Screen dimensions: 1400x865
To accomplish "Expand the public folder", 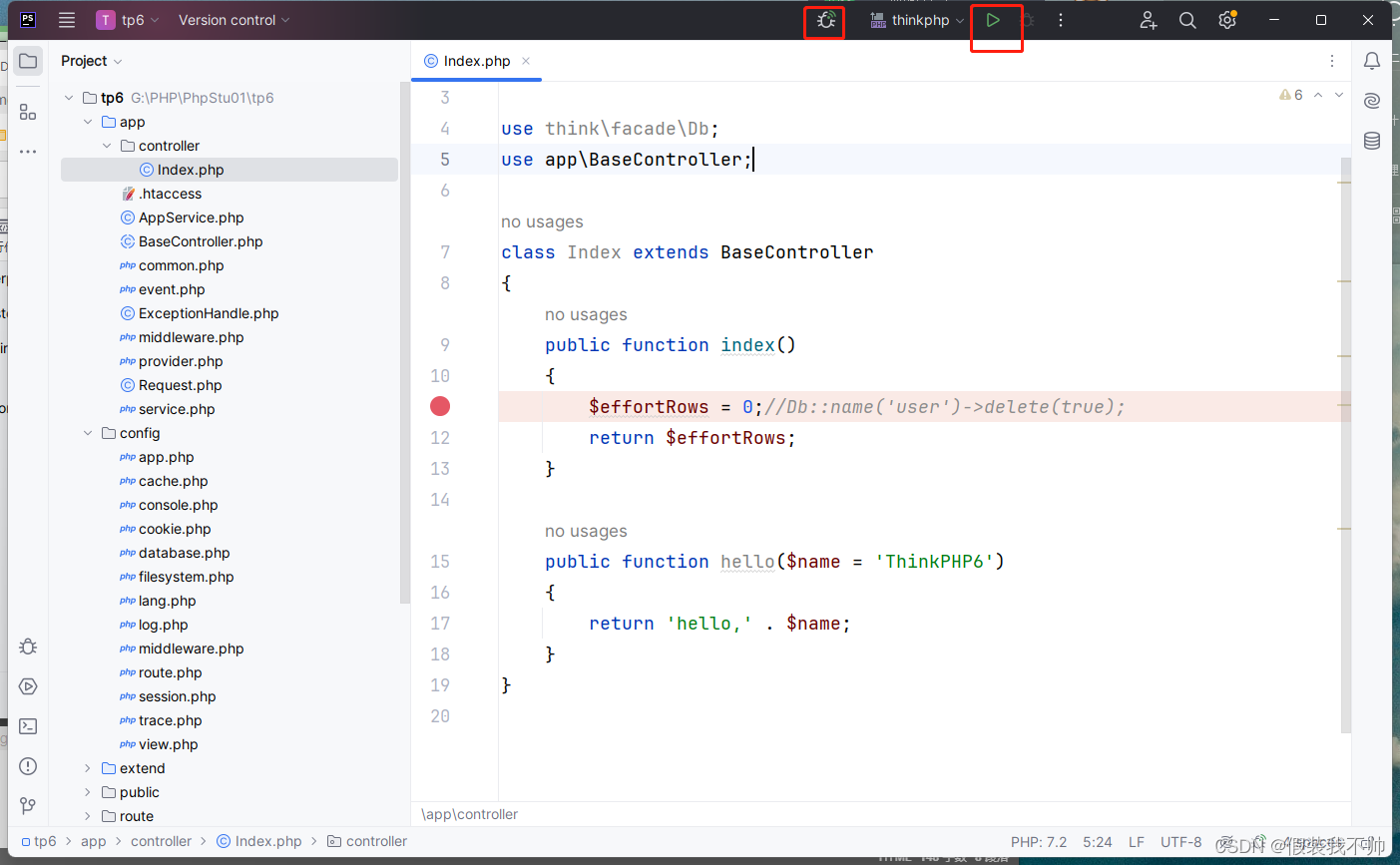I will pyautogui.click(x=88, y=792).
